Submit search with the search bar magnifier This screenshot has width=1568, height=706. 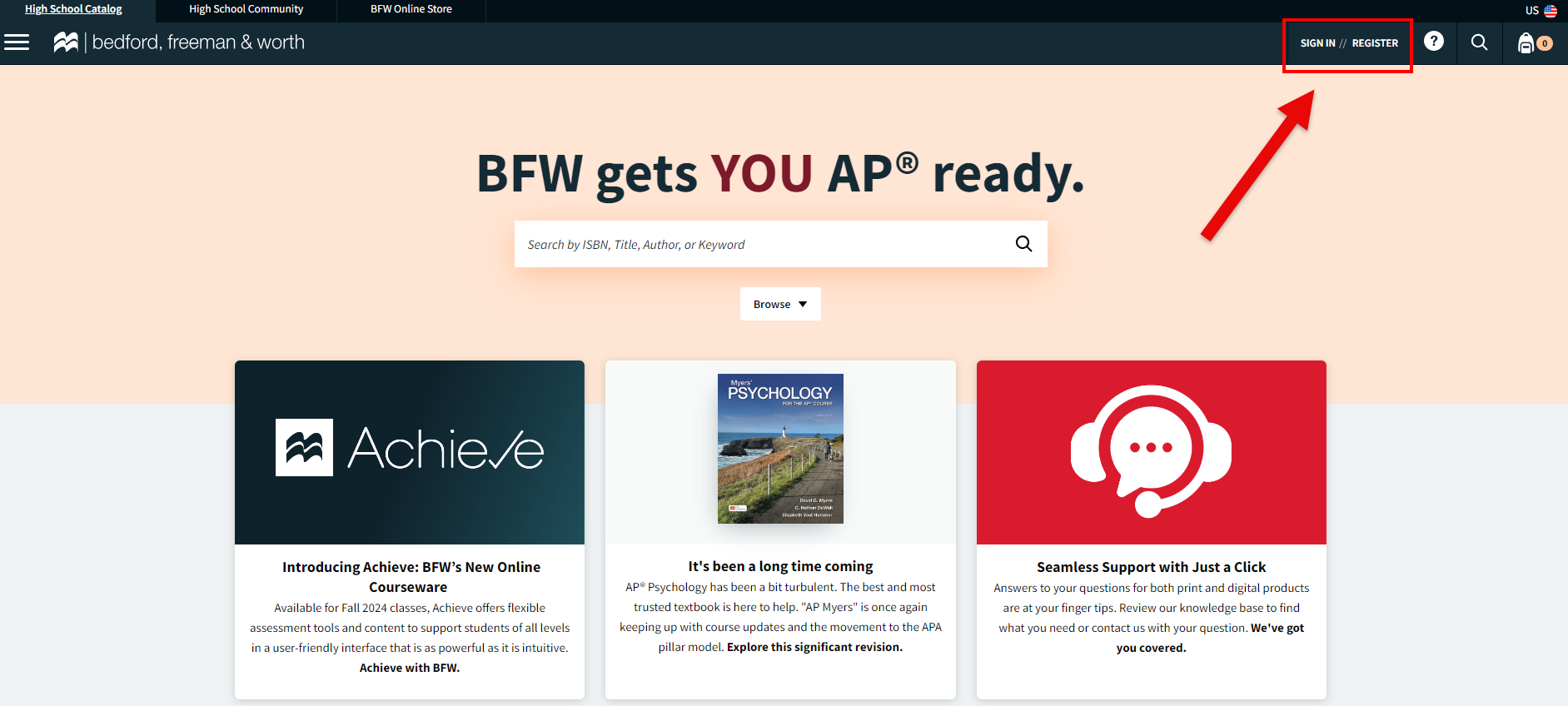tap(1023, 244)
